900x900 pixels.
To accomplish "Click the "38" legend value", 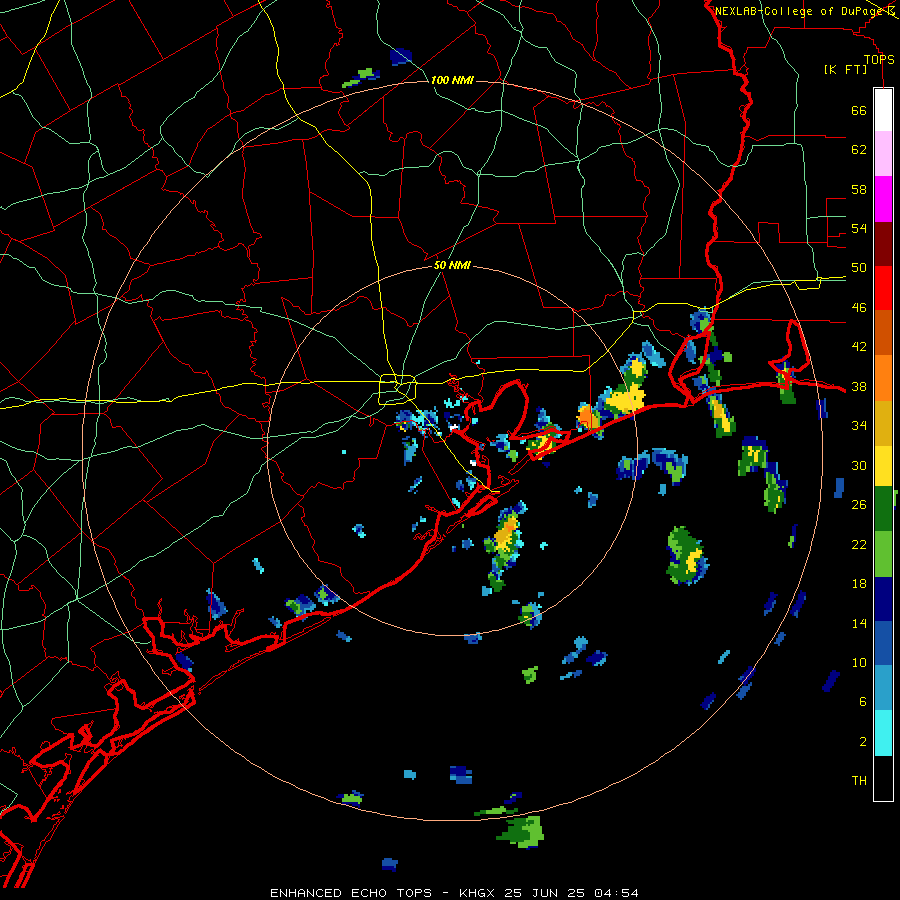I will pyautogui.click(x=859, y=387).
